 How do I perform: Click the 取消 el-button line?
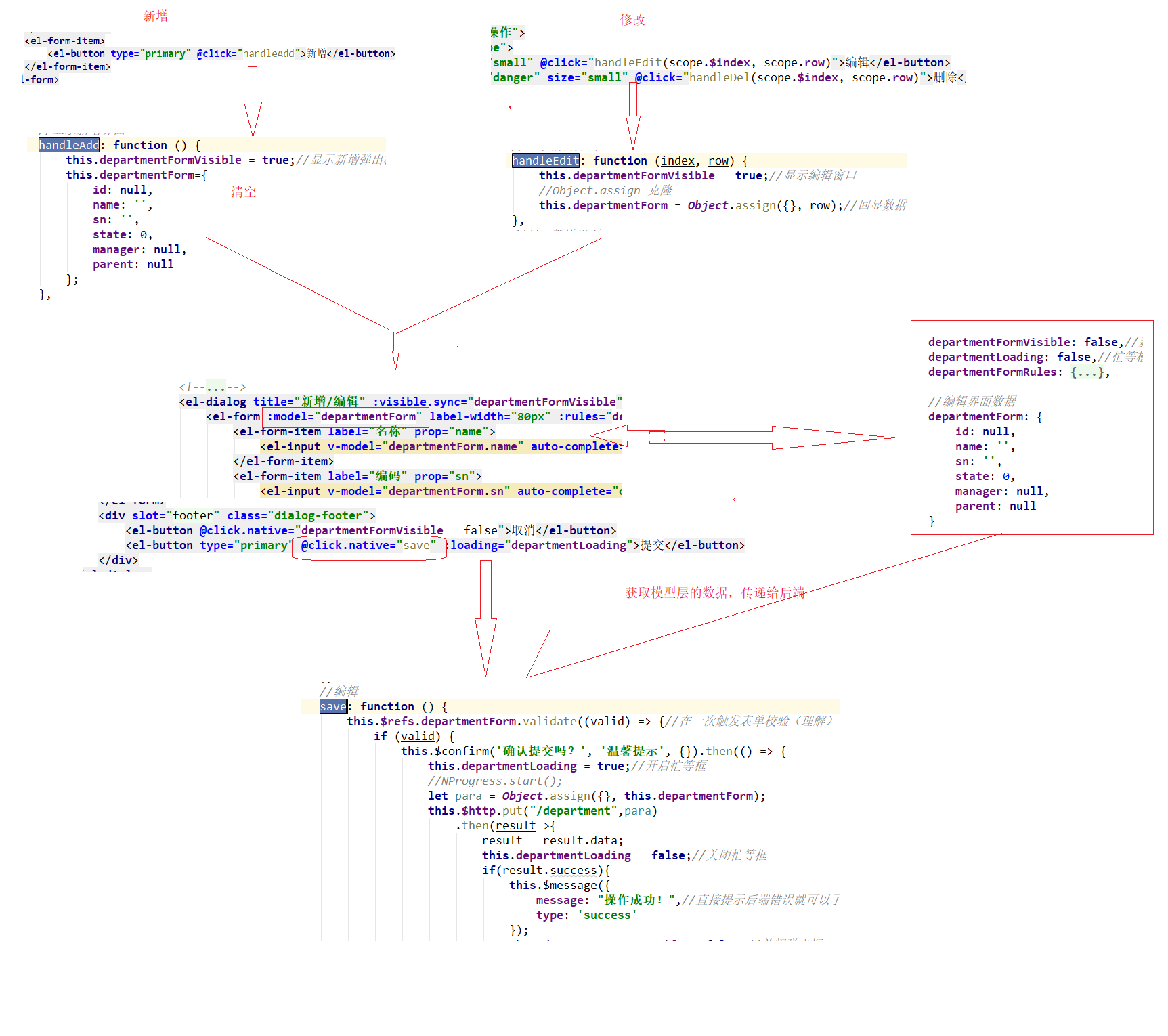coord(371,530)
